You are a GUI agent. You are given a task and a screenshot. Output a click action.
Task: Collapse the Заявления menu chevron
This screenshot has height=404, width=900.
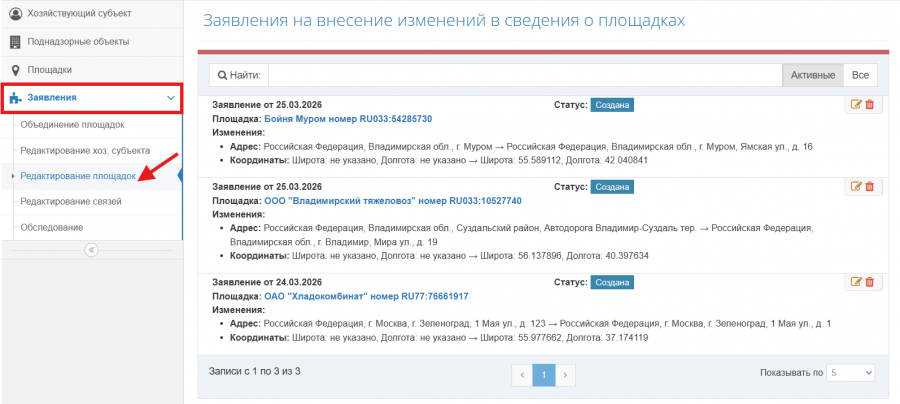(x=171, y=98)
